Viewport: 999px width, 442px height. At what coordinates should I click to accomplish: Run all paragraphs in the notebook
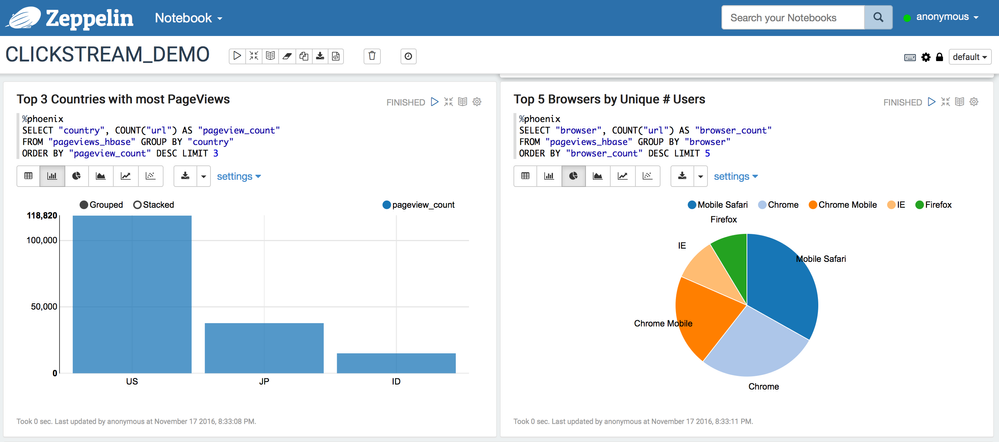coord(237,56)
